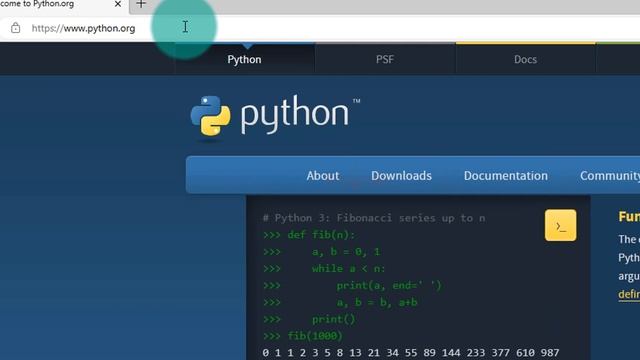Click the lock icon in address bar
640x360 pixels.
coord(16,28)
